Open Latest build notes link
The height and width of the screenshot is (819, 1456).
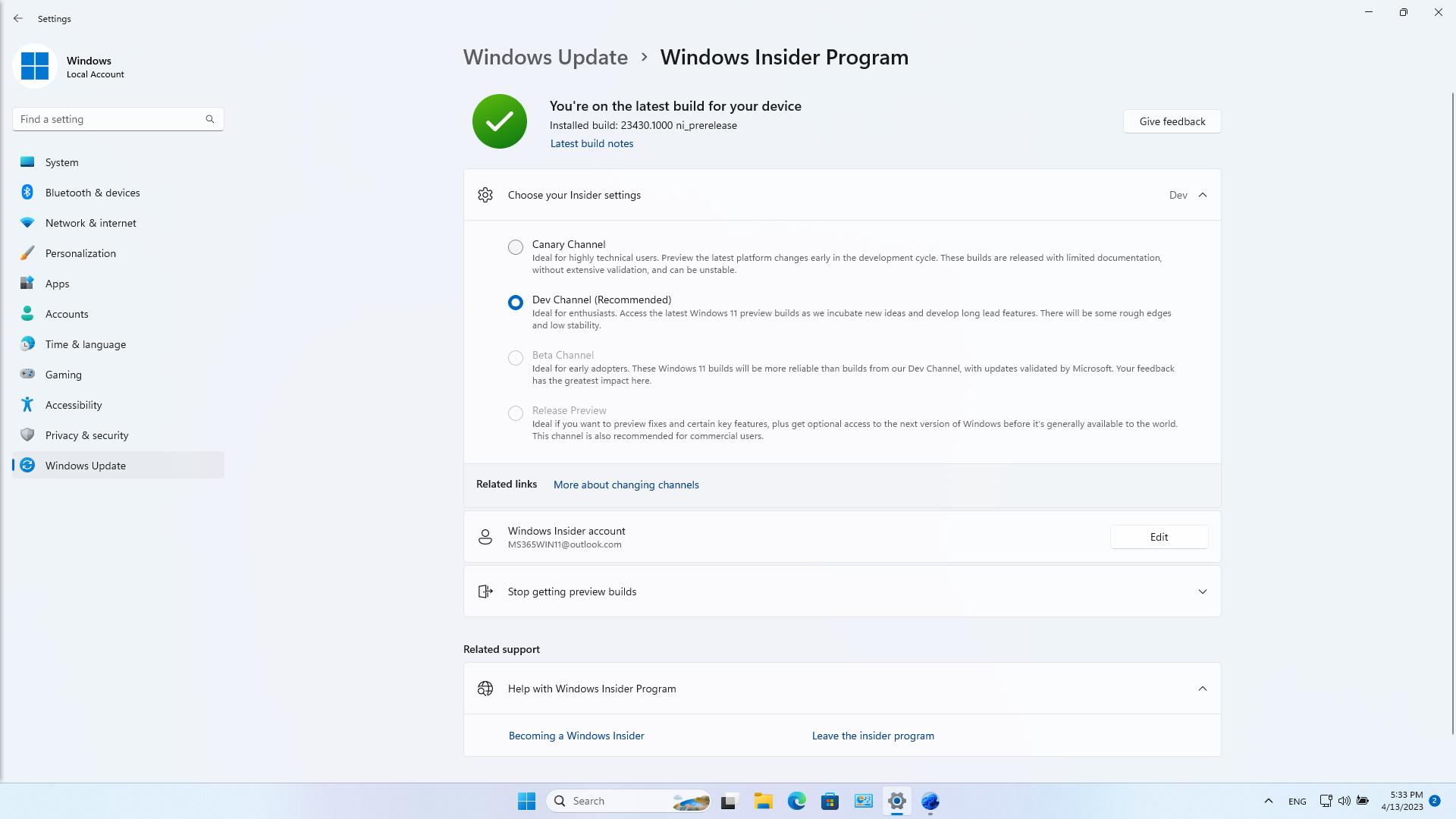591,143
